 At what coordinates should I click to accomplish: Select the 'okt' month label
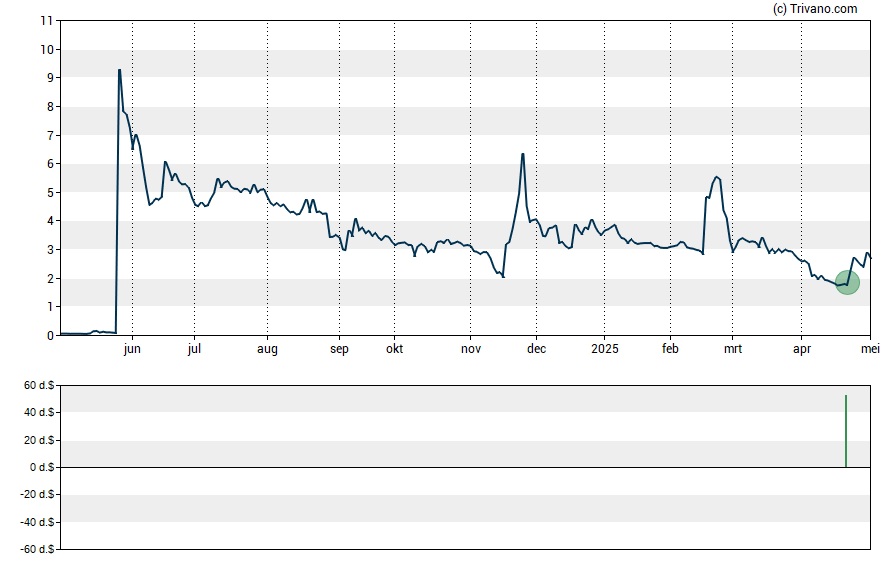395,349
